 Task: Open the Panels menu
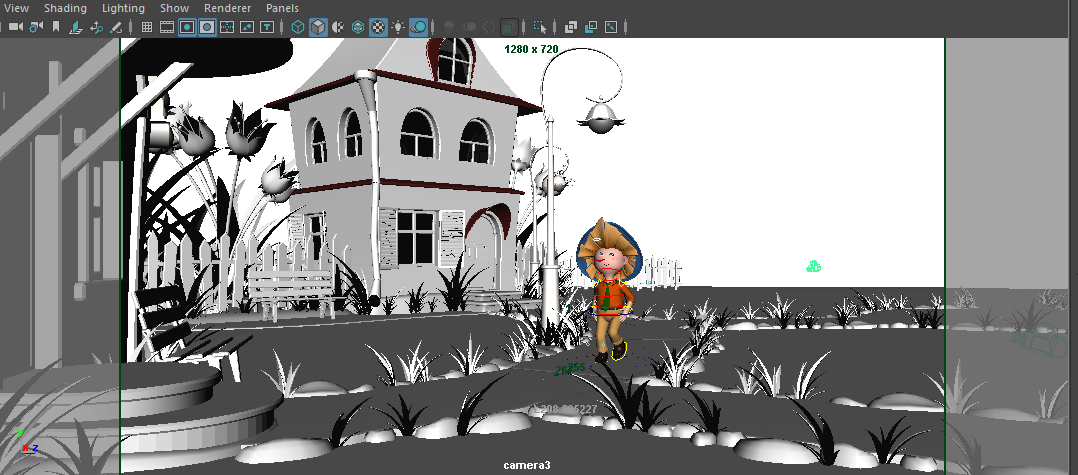282,8
